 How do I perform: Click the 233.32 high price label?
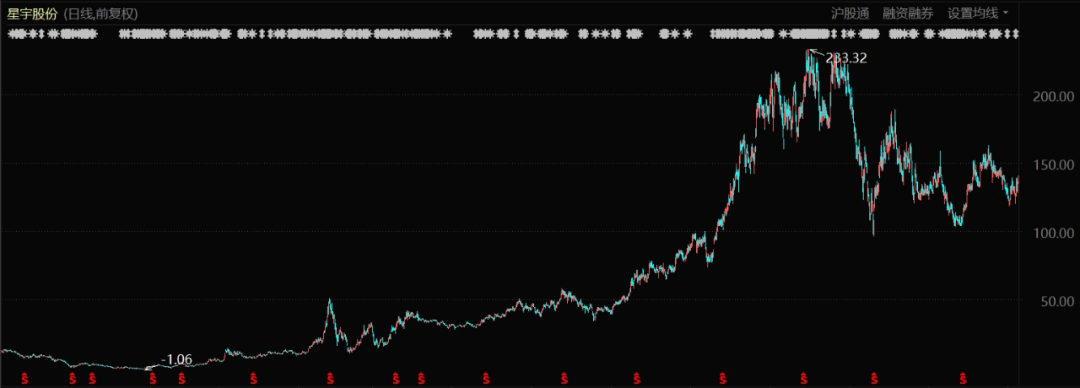pos(846,59)
